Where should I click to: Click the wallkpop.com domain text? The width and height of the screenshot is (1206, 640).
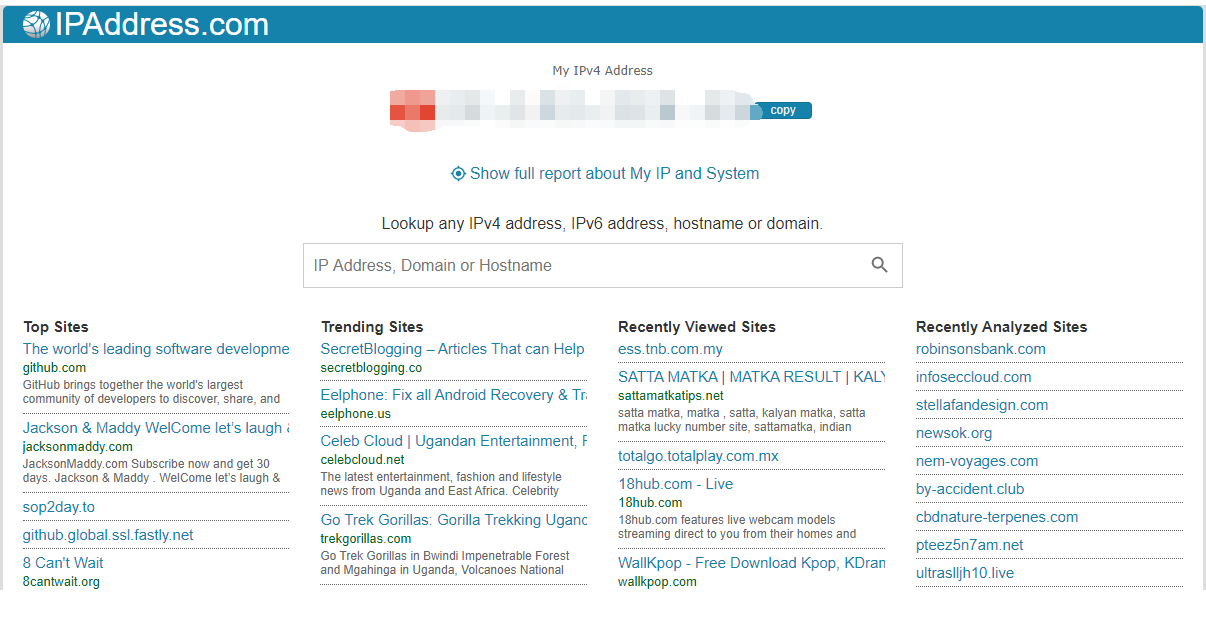coord(657,582)
